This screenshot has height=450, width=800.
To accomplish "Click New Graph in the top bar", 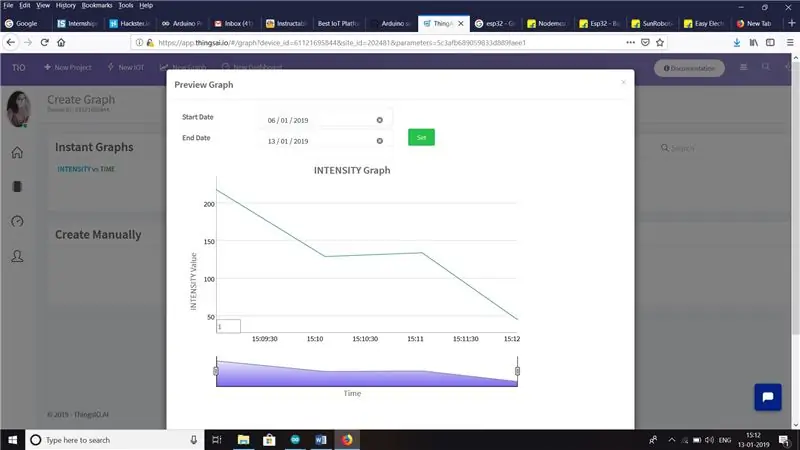I will pos(183,67).
